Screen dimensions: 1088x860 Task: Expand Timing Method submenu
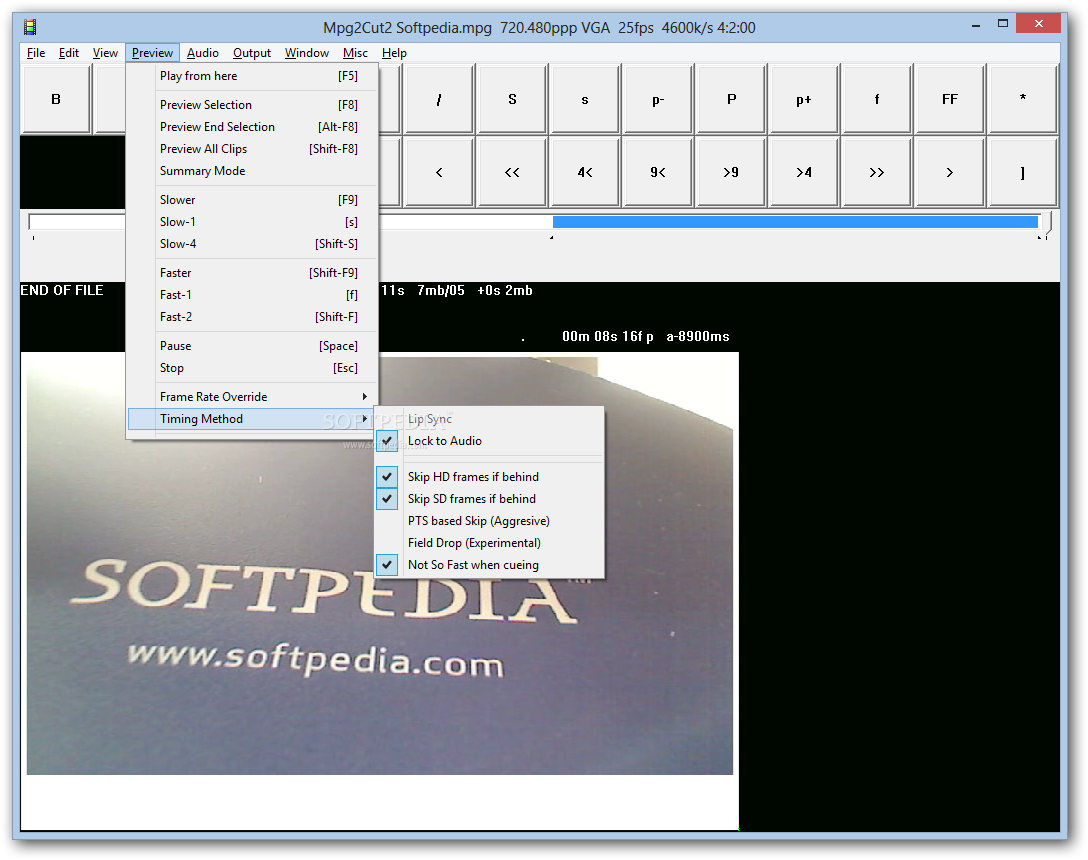tap(252, 419)
